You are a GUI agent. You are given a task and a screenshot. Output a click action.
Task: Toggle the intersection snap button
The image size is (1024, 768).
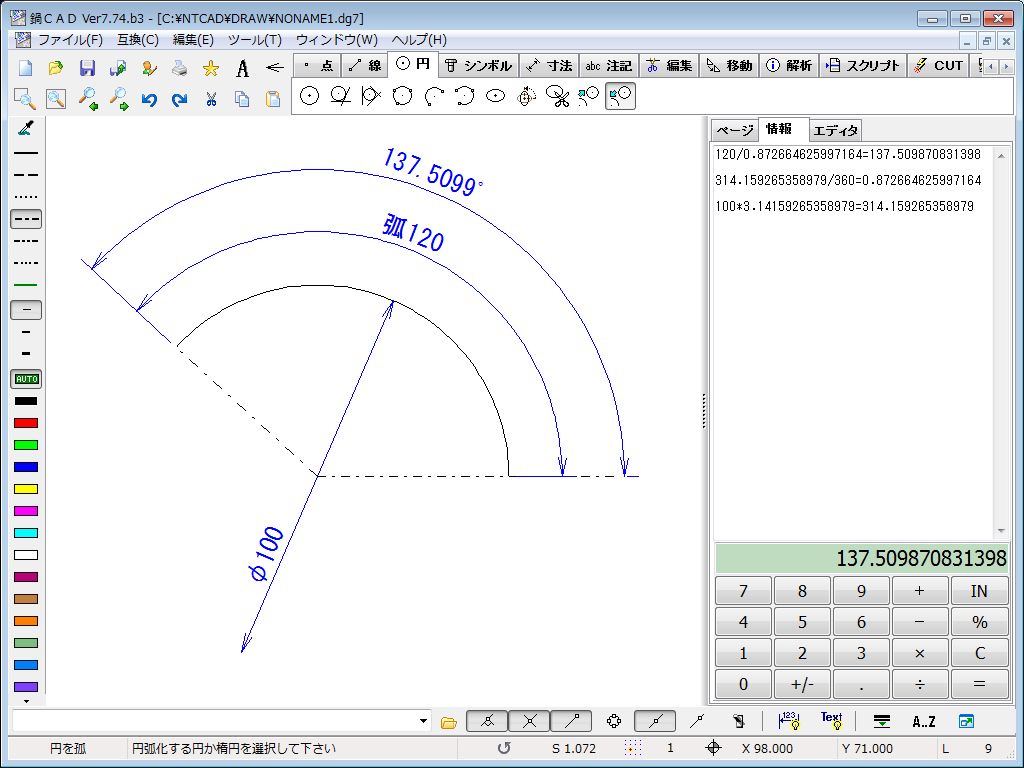[x=529, y=721]
